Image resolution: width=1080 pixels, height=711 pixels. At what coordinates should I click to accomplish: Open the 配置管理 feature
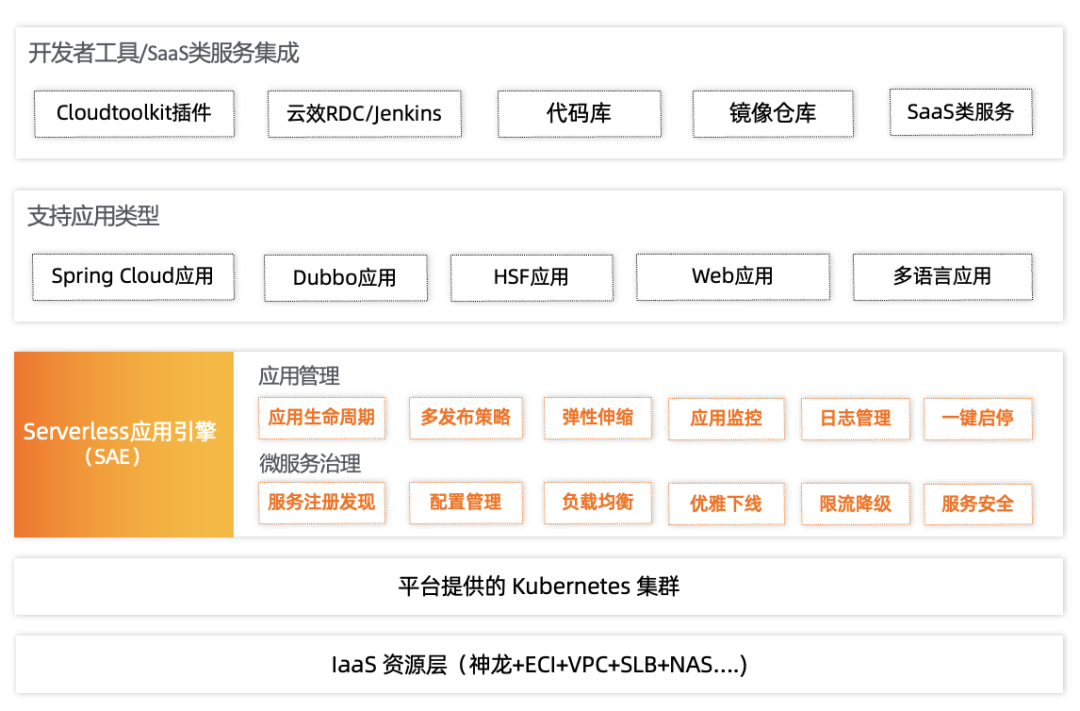coord(466,504)
